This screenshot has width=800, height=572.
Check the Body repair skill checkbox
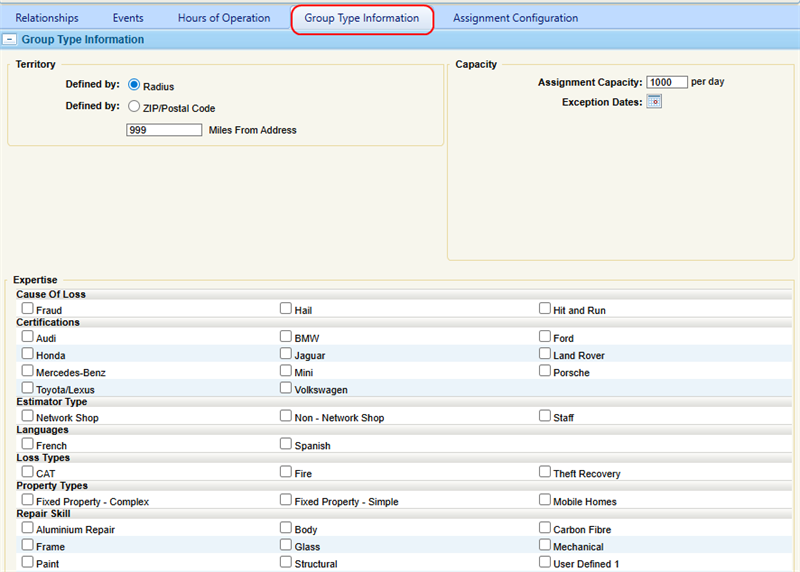pos(286,528)
